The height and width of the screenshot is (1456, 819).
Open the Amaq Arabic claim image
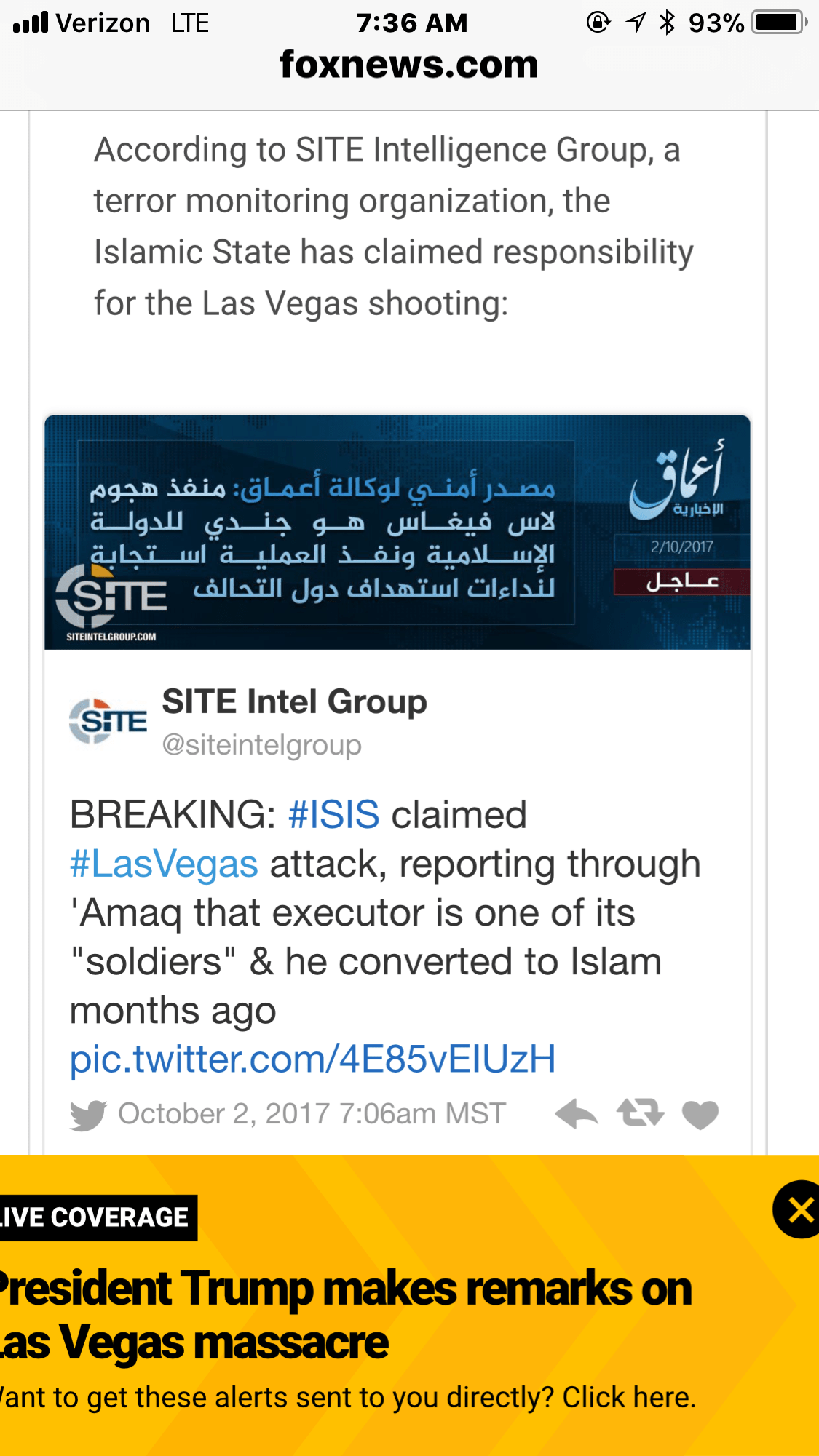pyautogui.click(x=397, y=533)
